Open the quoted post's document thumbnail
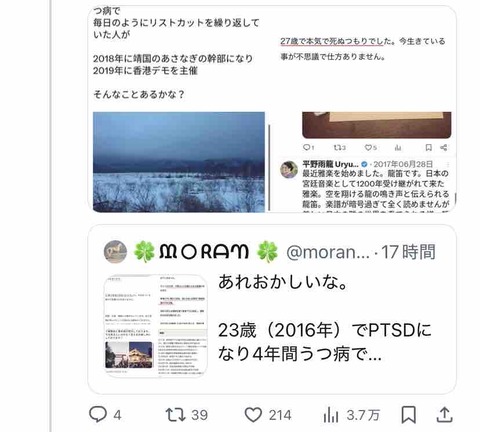The height and width of the screenshot is (432, 480). [155, 326]
